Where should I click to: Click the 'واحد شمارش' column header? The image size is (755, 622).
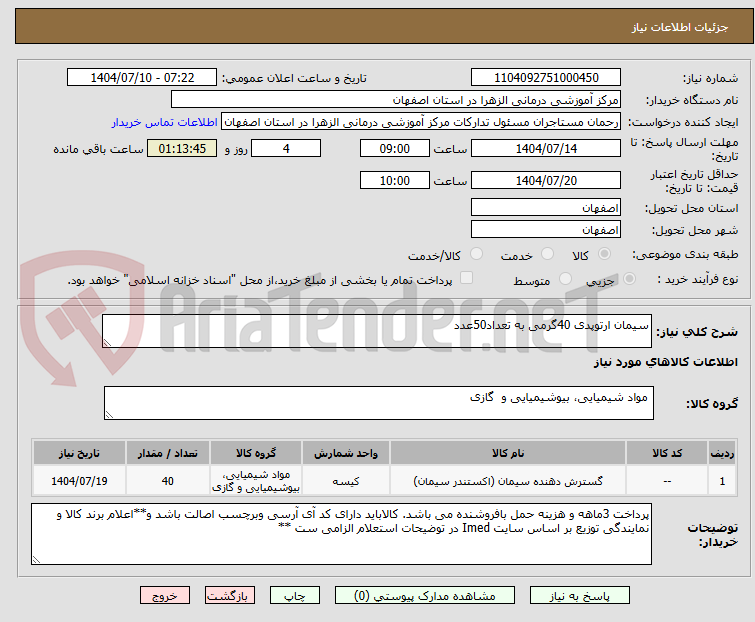[x=346, y=453]
